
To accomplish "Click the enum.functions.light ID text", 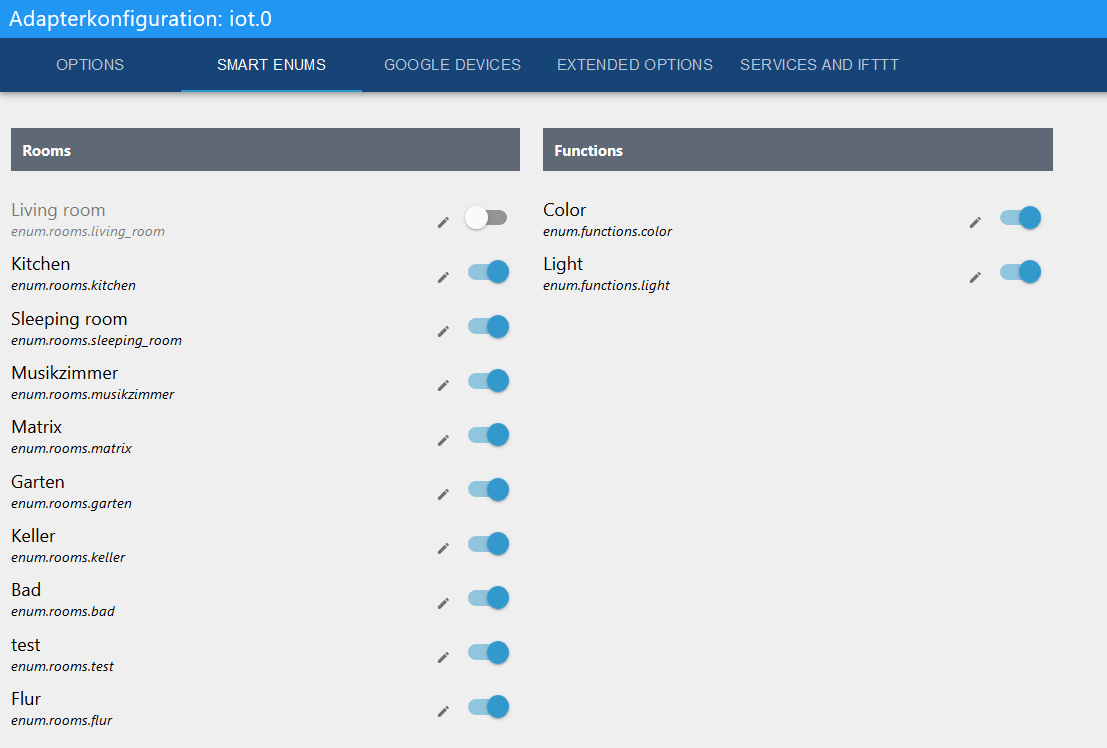I will pos(606,286).
